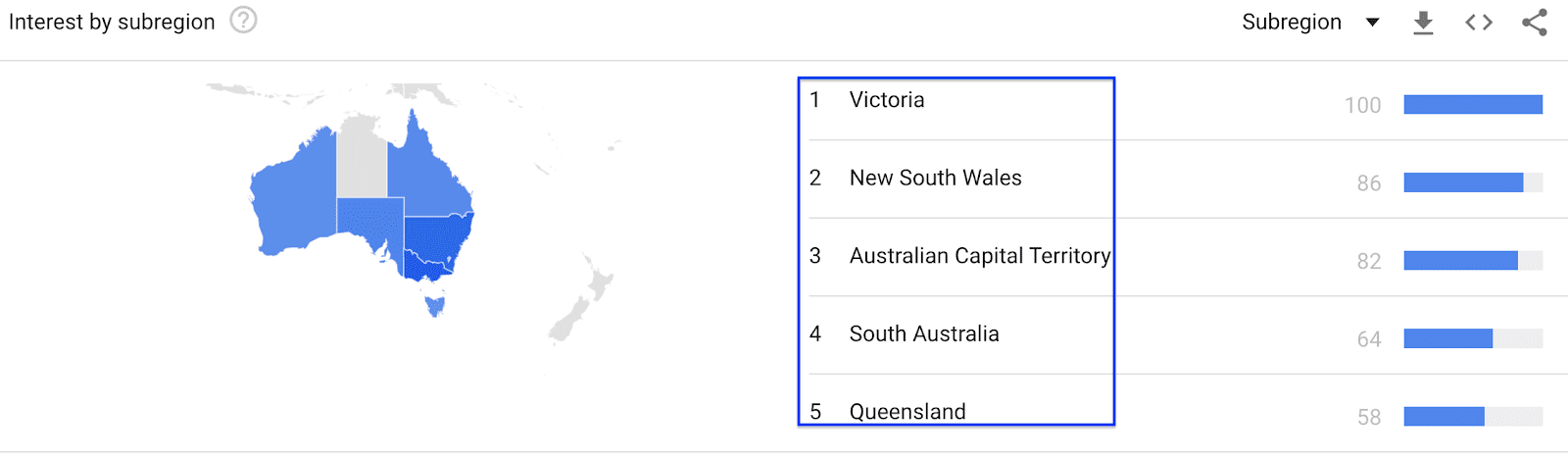Screen dimensions: 1568x461
Task: Click Tasmania on the map
Action: point(435,306)
